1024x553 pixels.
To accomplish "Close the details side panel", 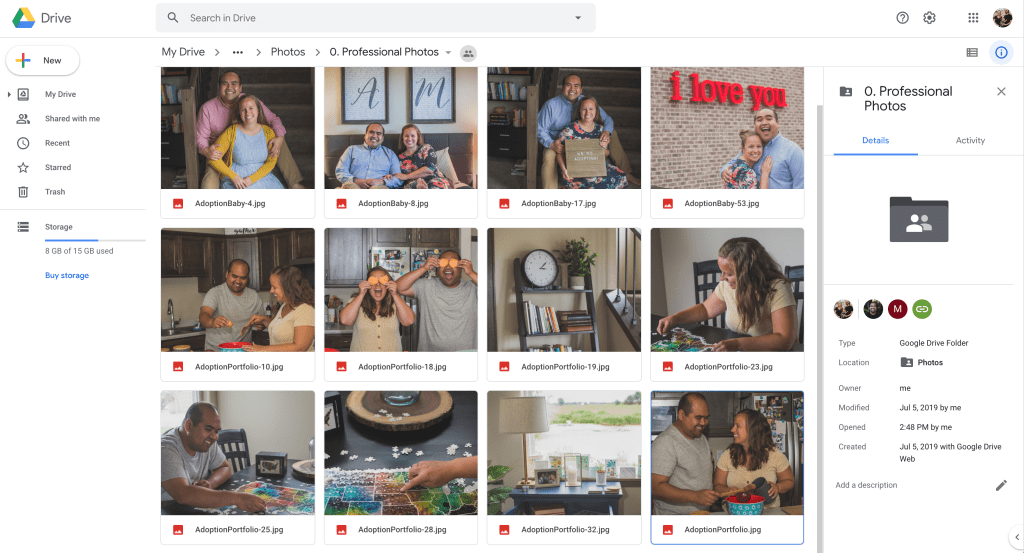I will pos(1001,91).
